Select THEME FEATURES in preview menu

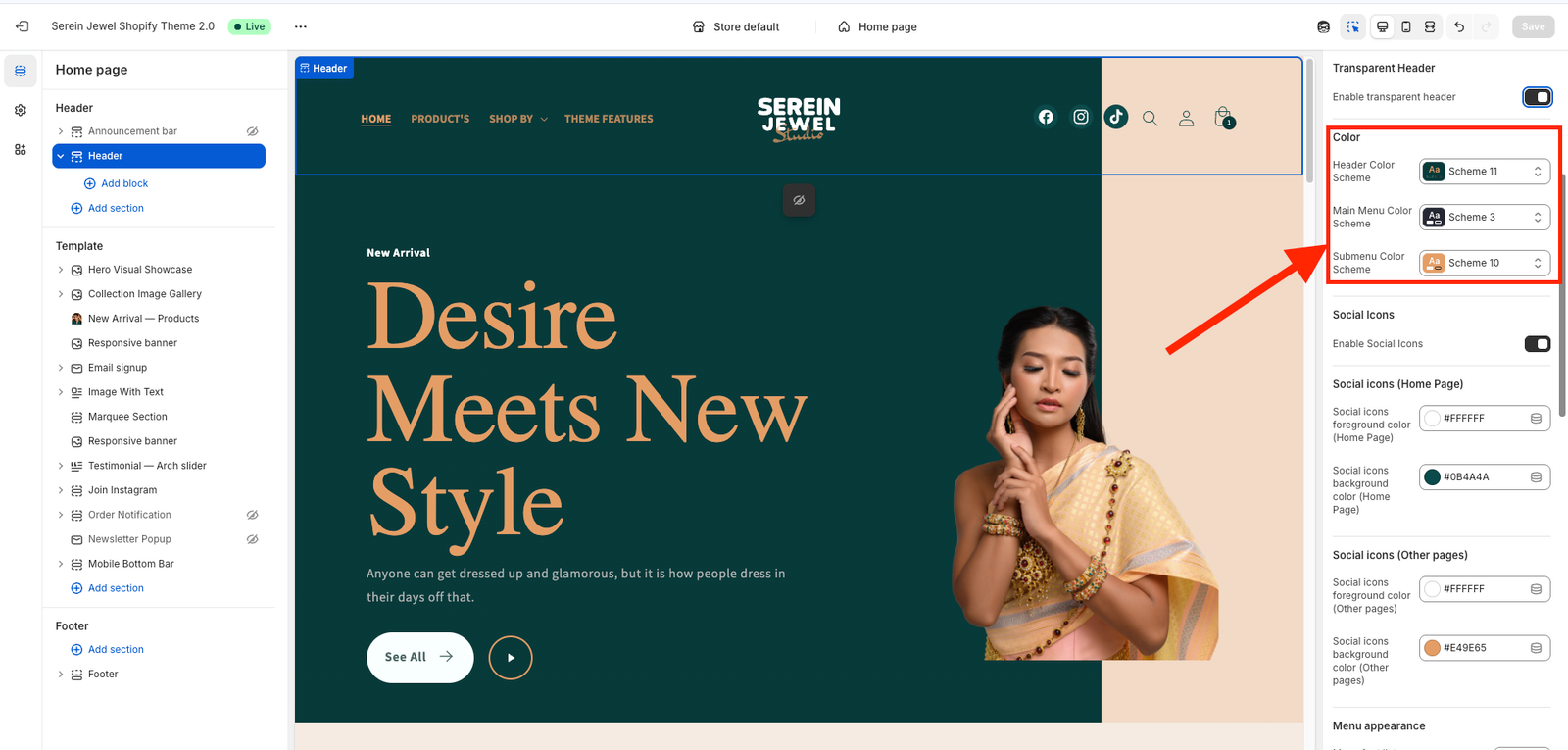[609, 119]
